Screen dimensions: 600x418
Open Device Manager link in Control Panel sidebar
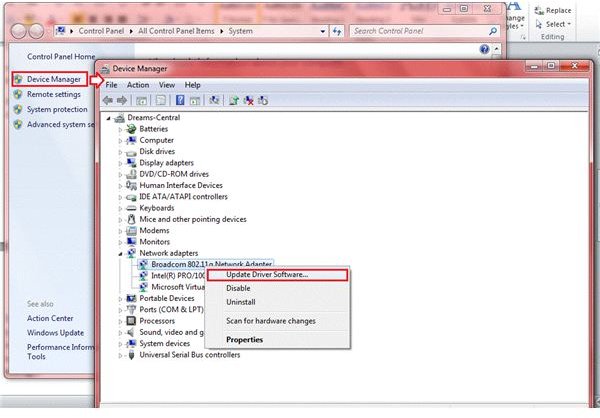(54, 79)
